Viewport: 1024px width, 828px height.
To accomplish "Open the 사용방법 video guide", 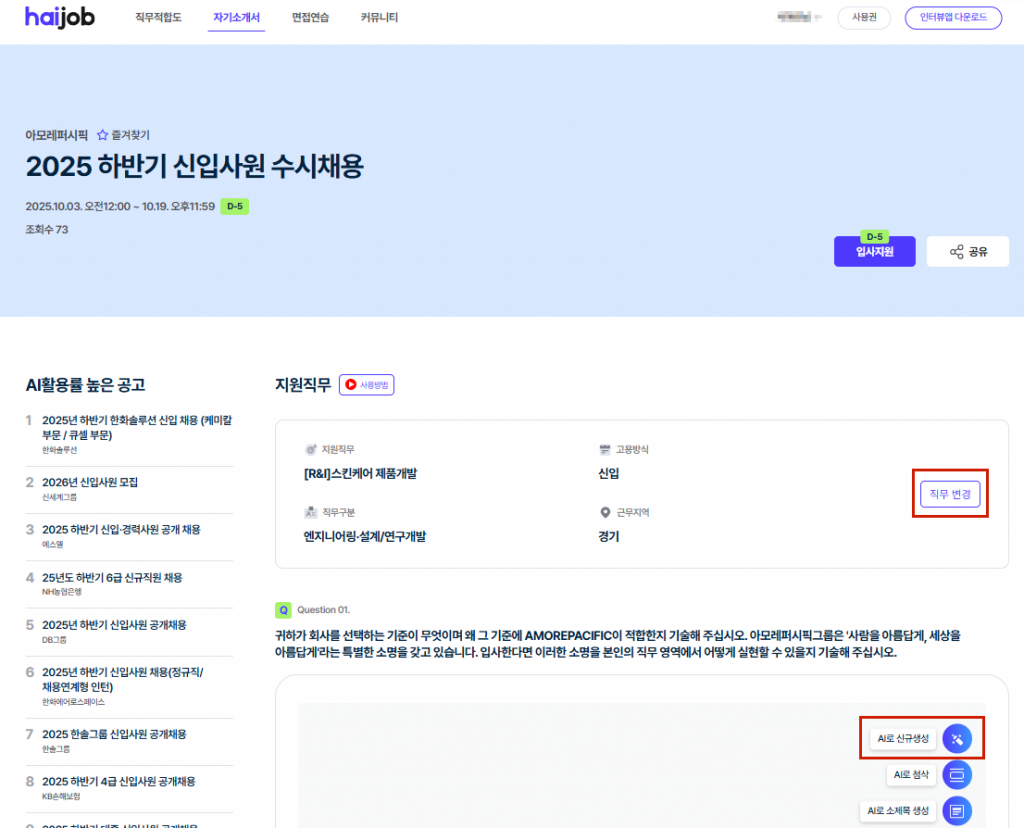I will tap(367, 384).
